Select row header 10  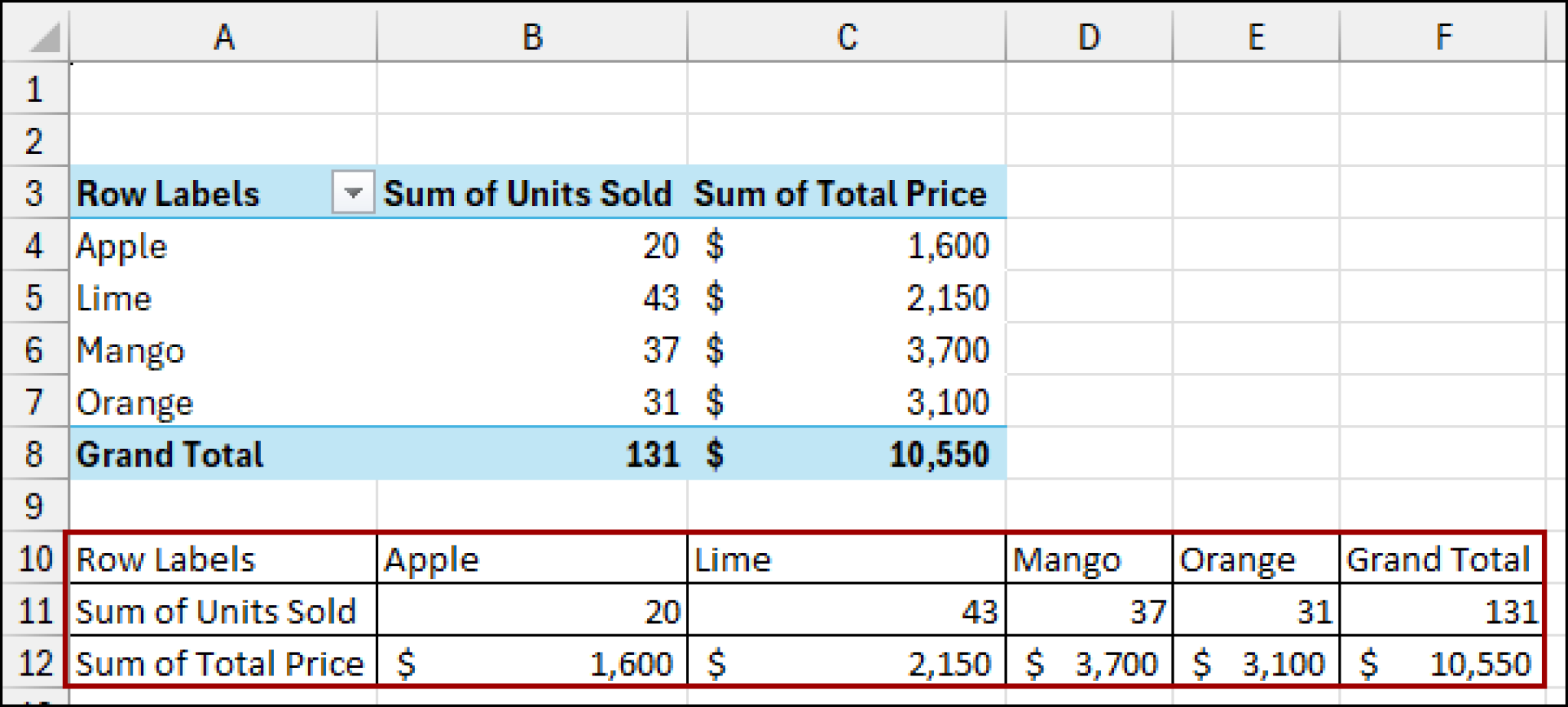[x=34, y=559]
